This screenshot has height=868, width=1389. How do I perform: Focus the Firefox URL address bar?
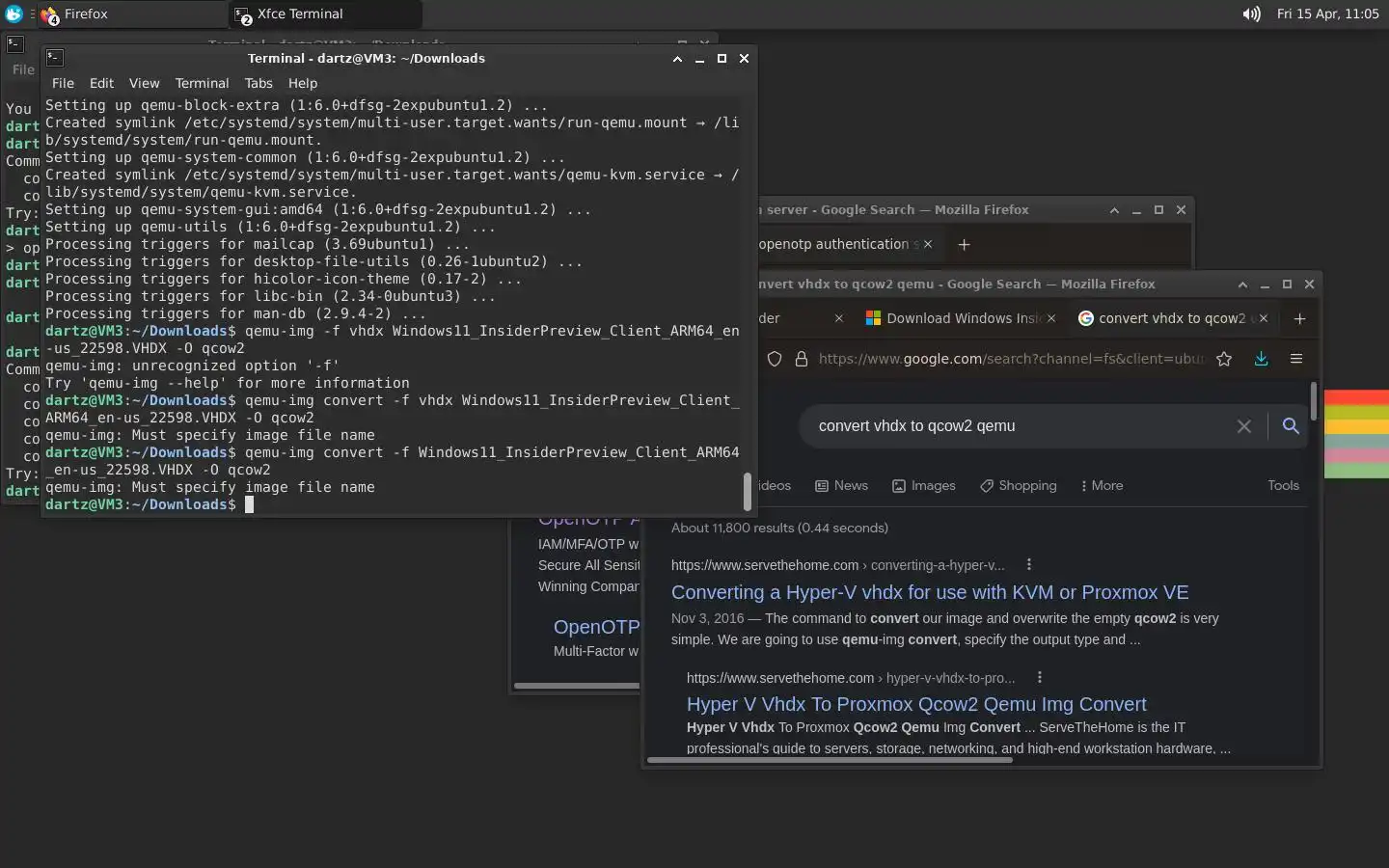tap(1010, 359)
